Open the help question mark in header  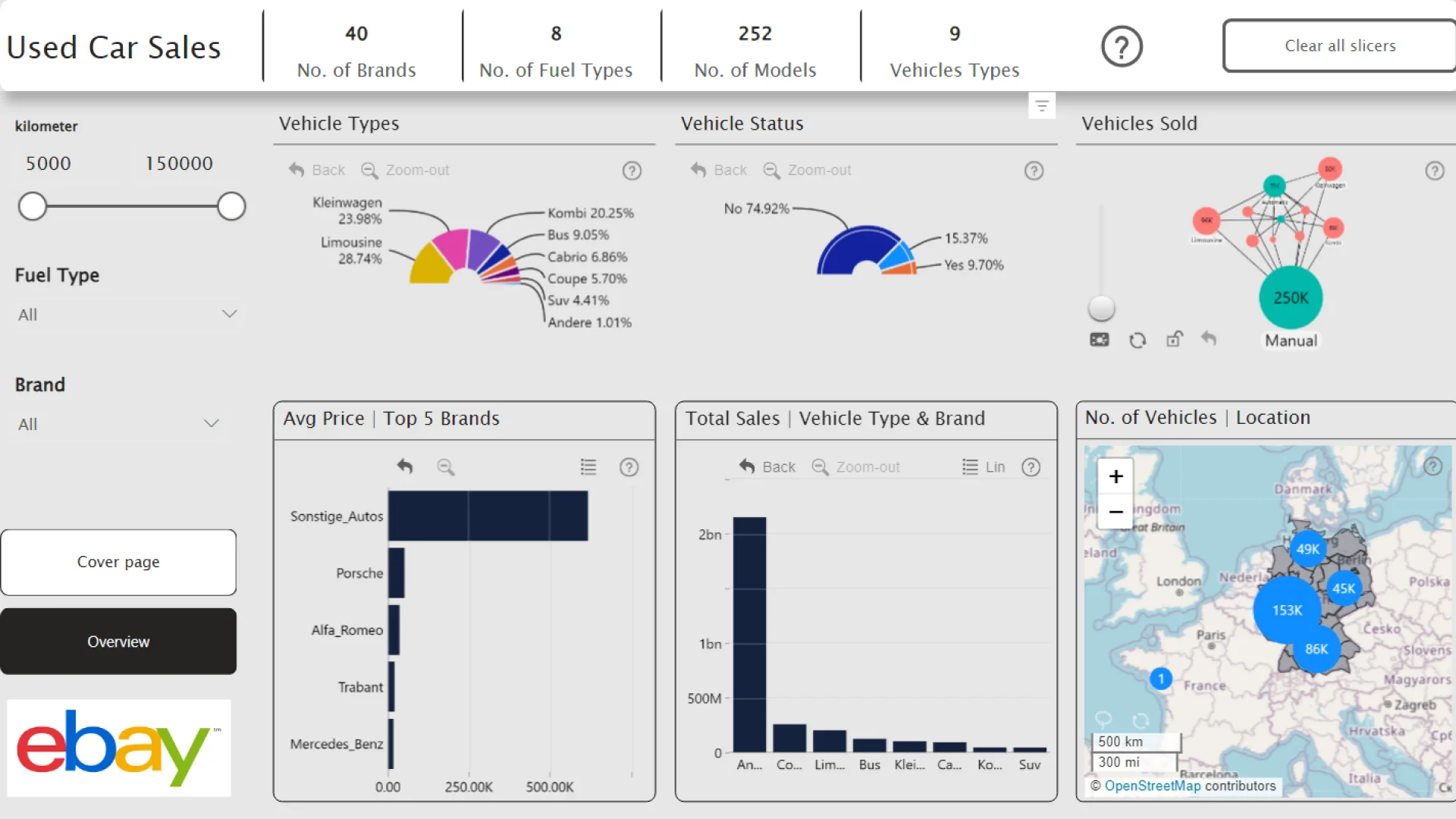[1122, 46]
